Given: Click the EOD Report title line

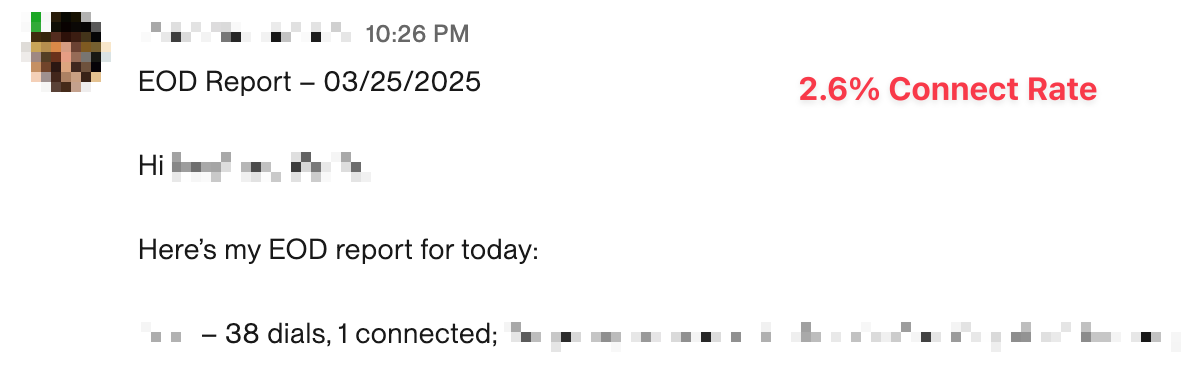Looking at the screenshot, I should pyautogui.click(x=310, y=81).
